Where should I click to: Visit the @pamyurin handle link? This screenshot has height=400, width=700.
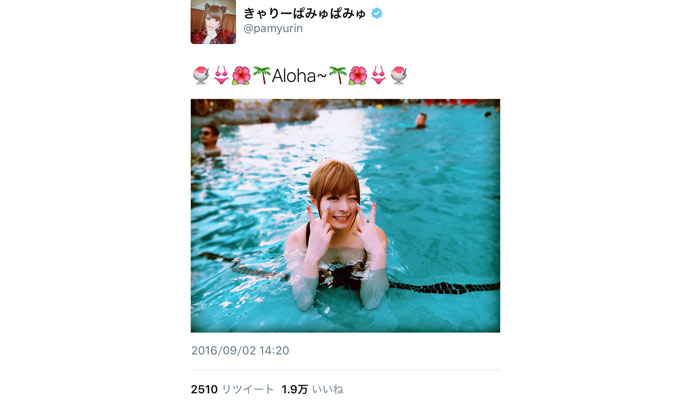pyautogui.click(x=273, y=28)
